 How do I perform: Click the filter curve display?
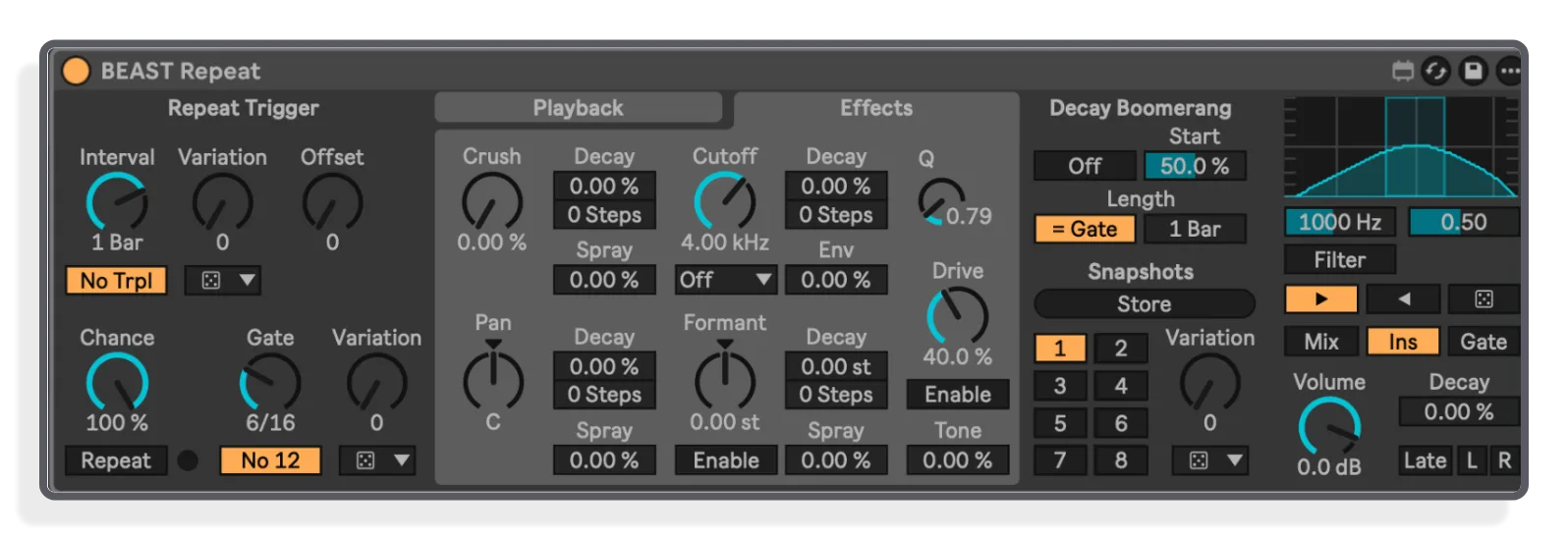click(1402, 147)
